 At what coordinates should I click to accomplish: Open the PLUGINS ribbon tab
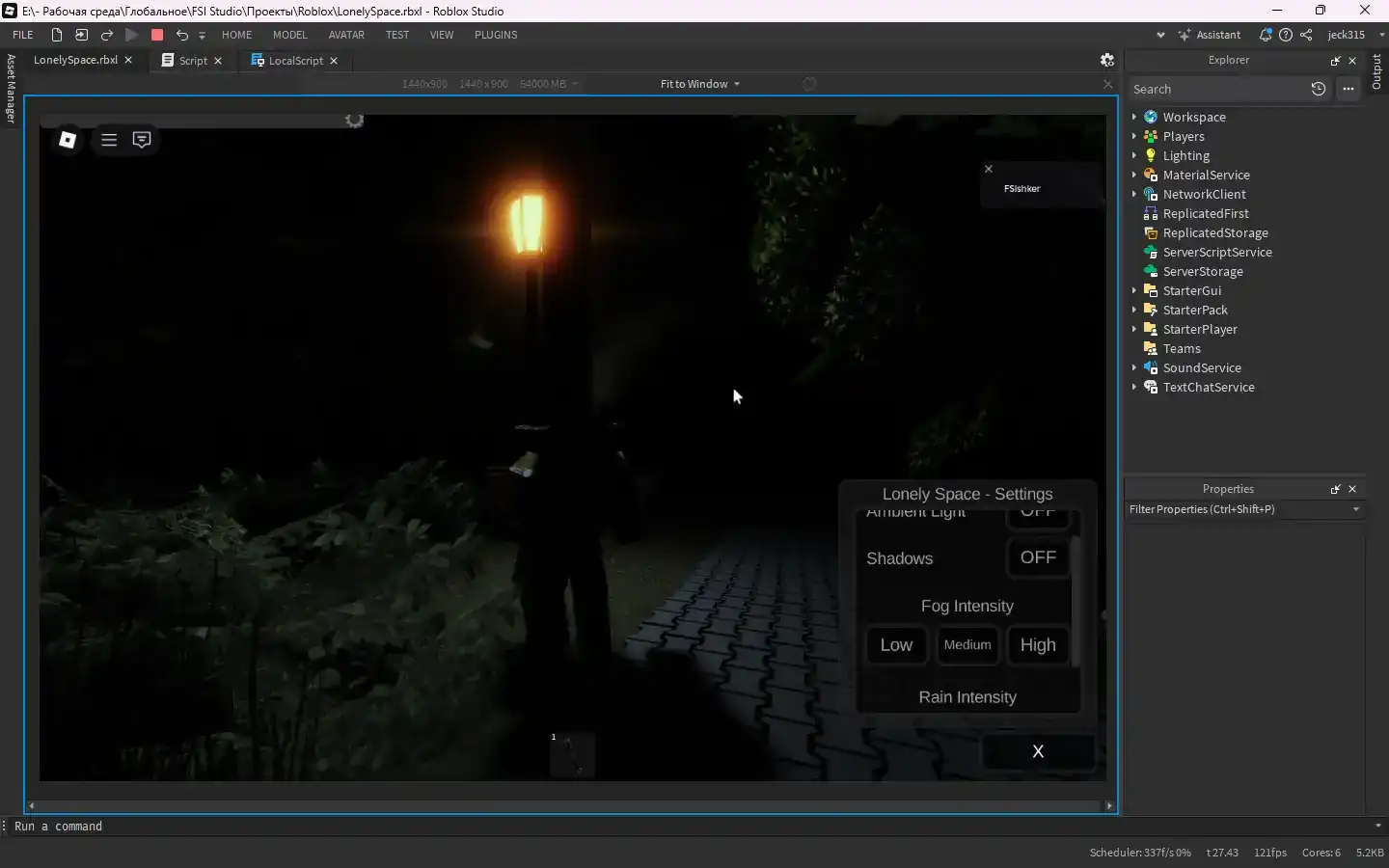pos(496,35)
